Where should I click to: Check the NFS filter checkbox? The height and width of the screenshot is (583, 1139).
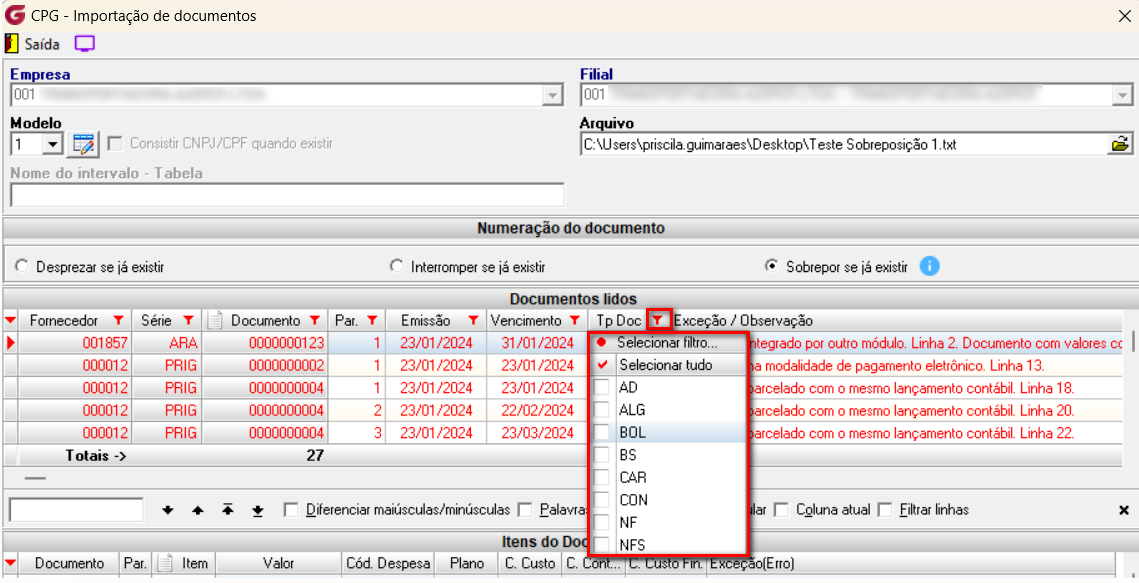click(602, 545)
